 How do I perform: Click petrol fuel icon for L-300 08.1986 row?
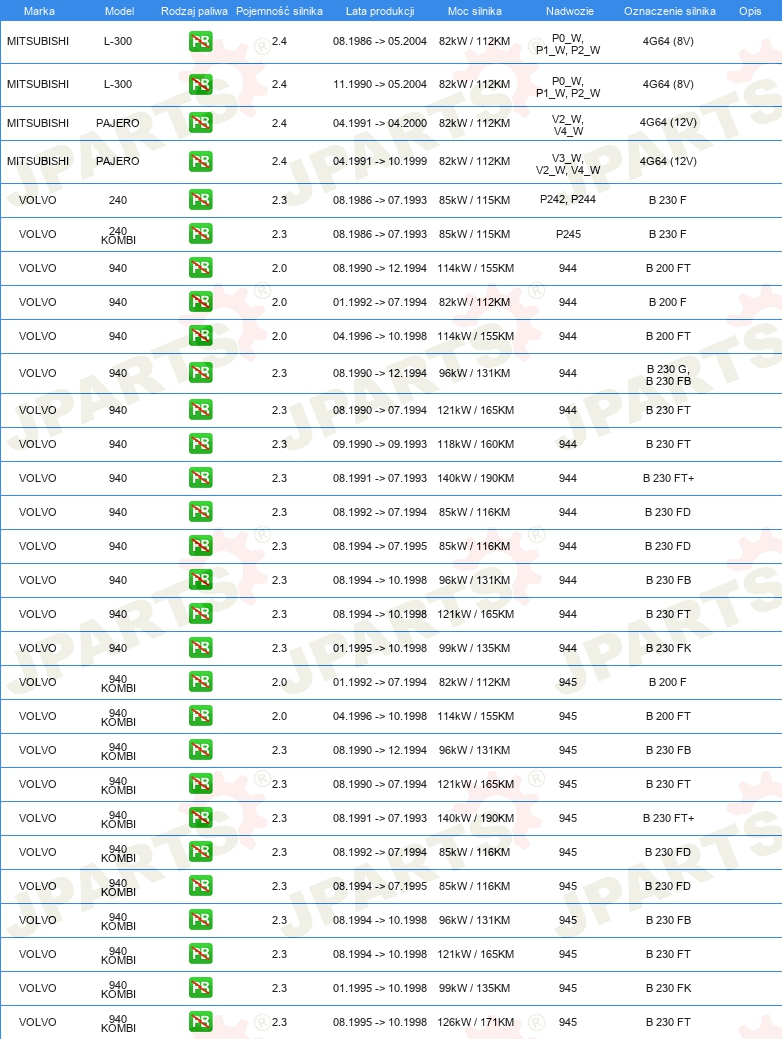coord(200,42)
